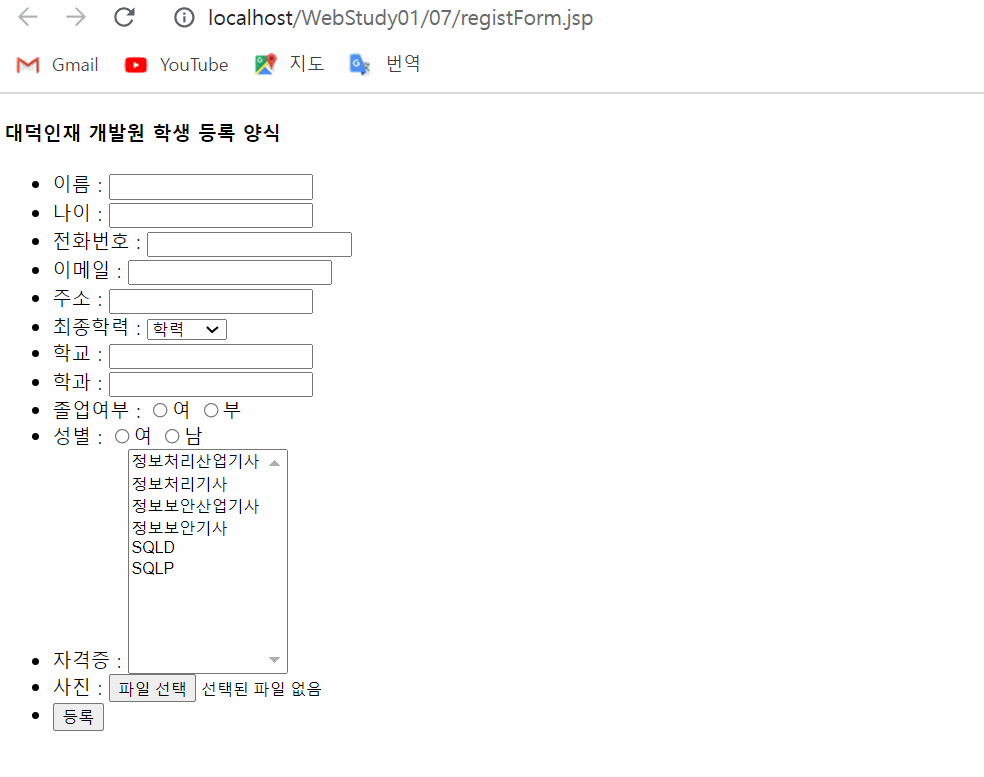984x777 pixels.
Task: Click the 자격증 list scroll up arrow
Action: pos(274,463)
